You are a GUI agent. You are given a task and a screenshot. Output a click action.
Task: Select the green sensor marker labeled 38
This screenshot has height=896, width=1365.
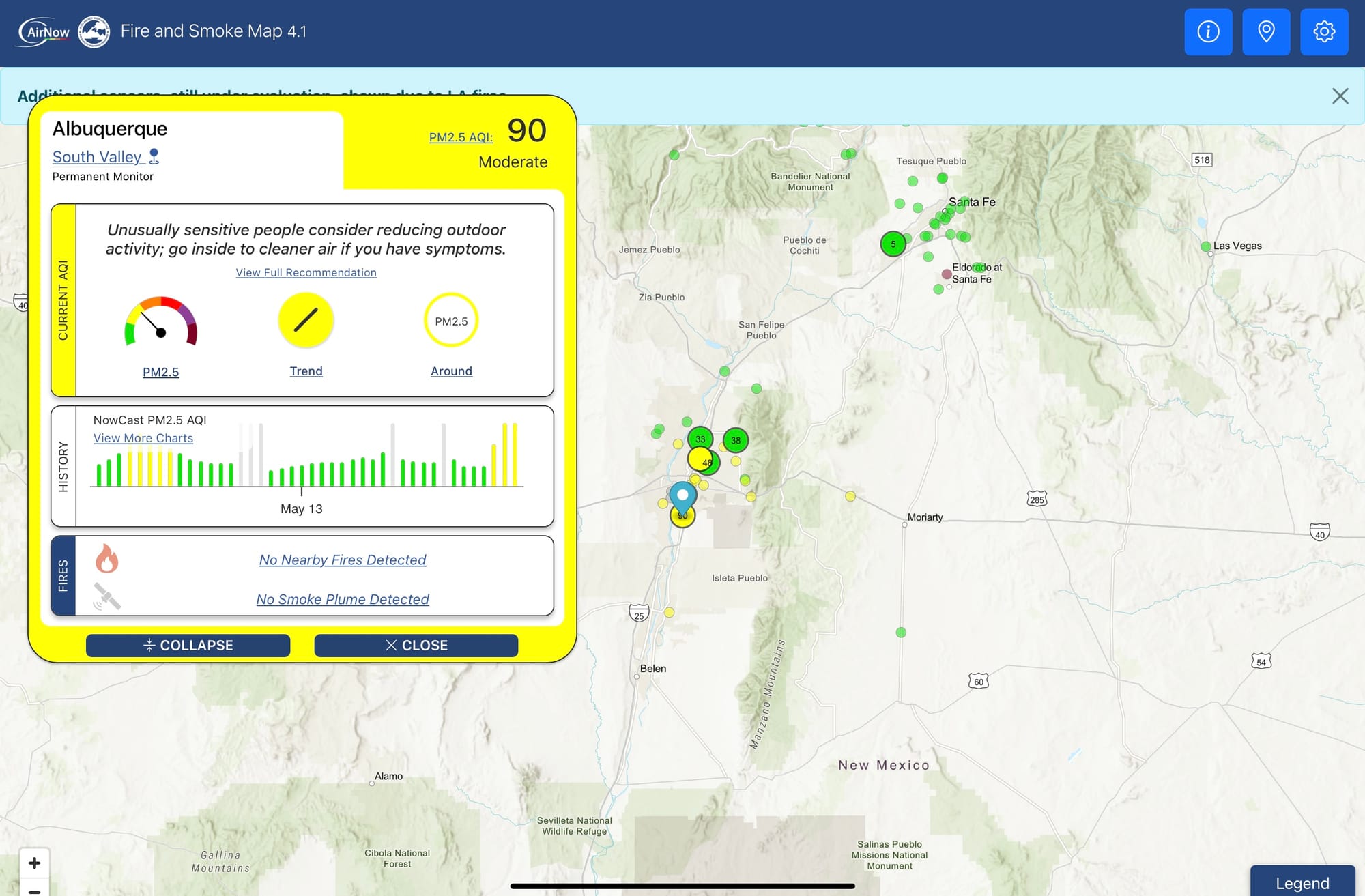[736, 440]
